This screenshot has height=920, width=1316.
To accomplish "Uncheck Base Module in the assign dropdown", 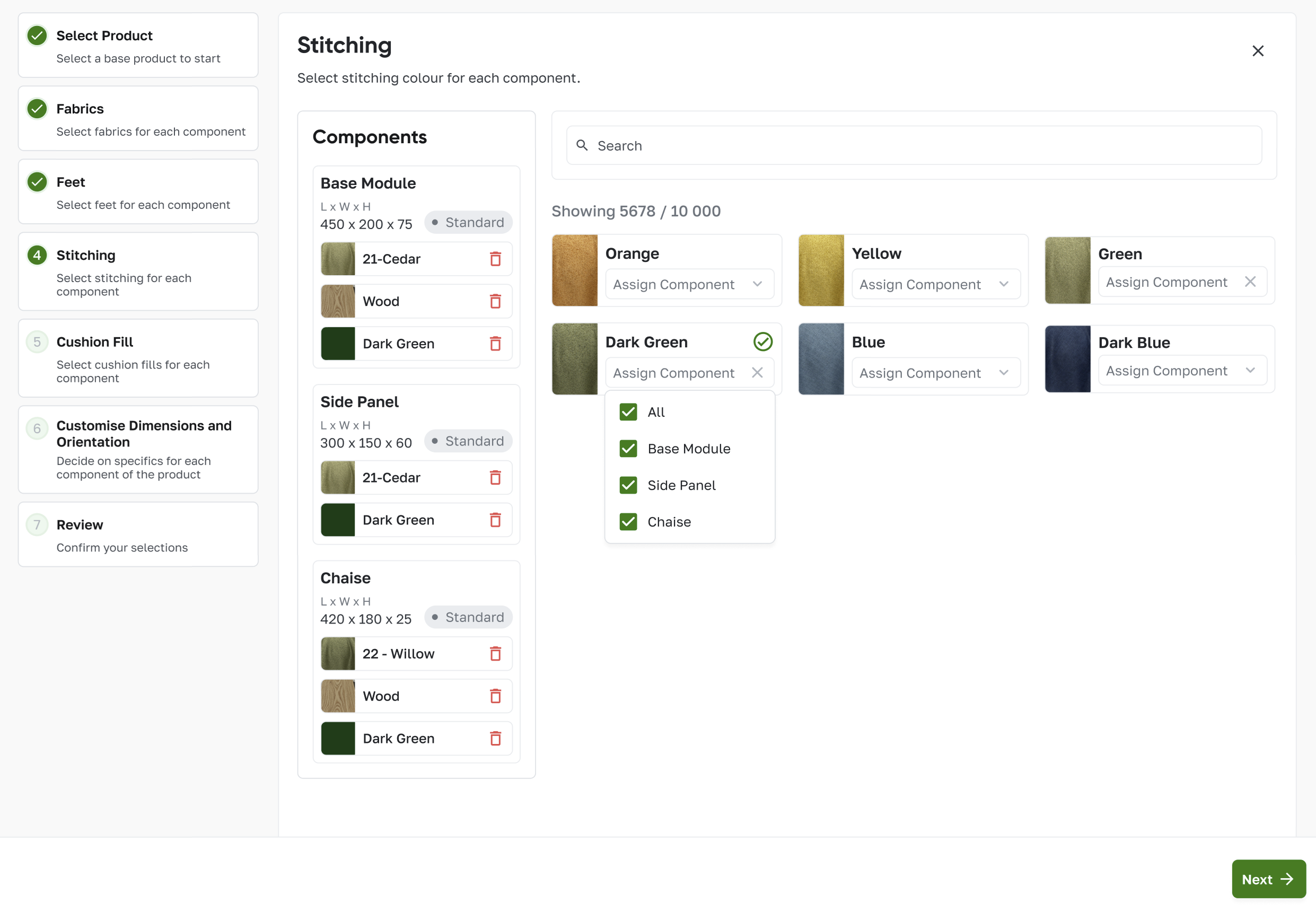I will (628, 448).
